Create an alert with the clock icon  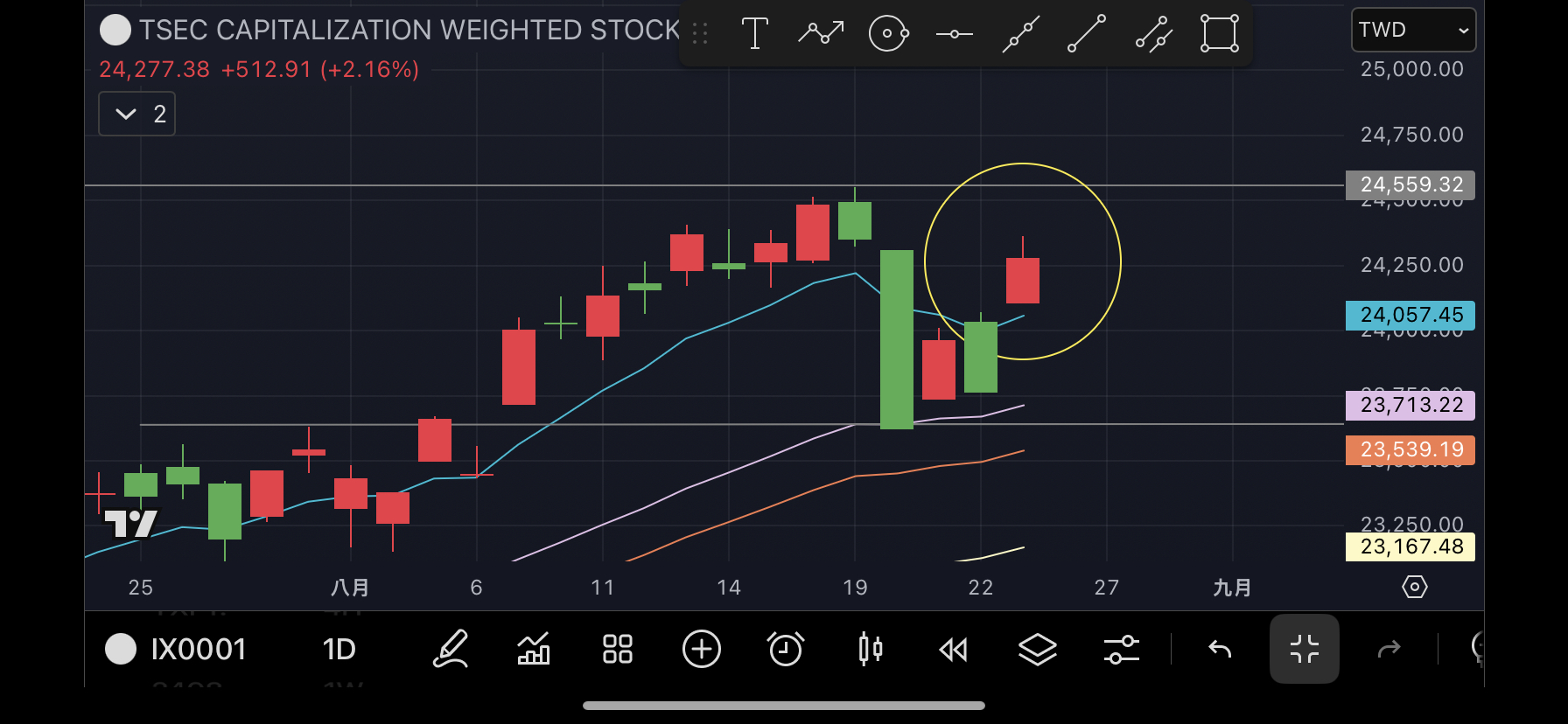pyautogui.click(x=786, y=649)
